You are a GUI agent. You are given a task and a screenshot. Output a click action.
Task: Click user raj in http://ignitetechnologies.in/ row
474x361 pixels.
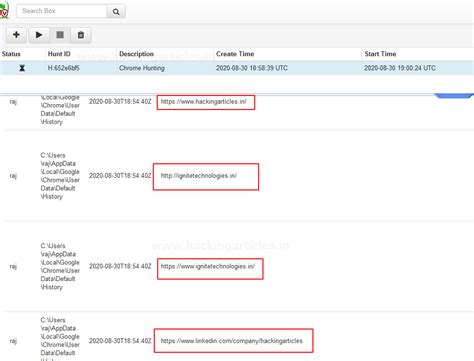pyautogui.click(x=13, y=176)
